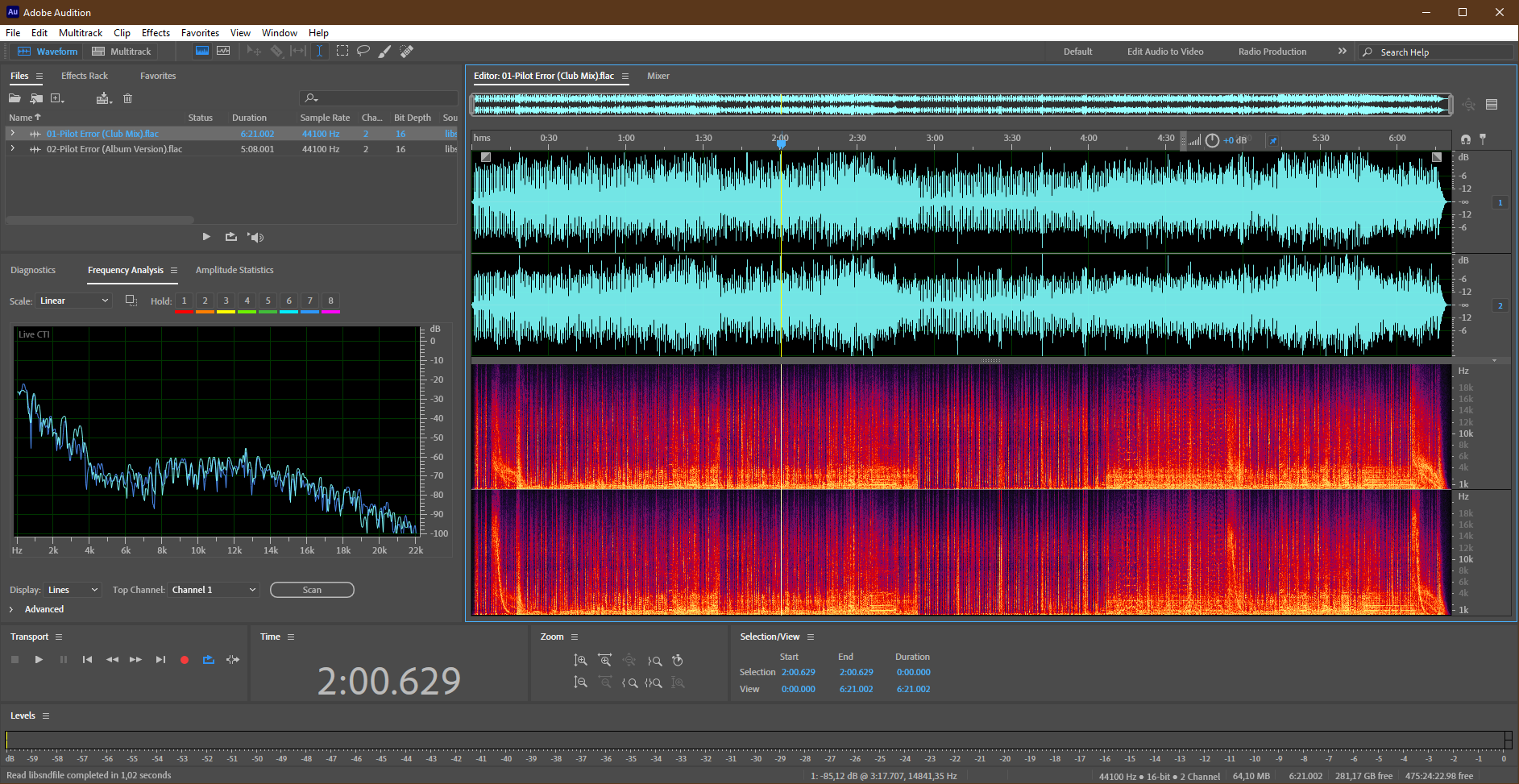Select the Radio Production workspace
Image resolution: width=1519 pixels, height=784 pixels.
[x=1272, y=52]
